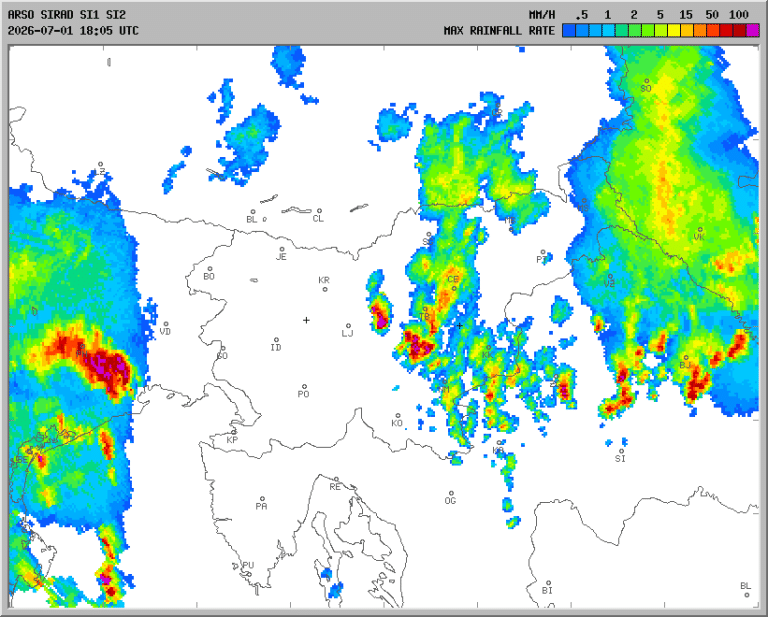Click the BO marker near the border
The height and width of the screenshot is (617, 768).
[x=210, y=269]
